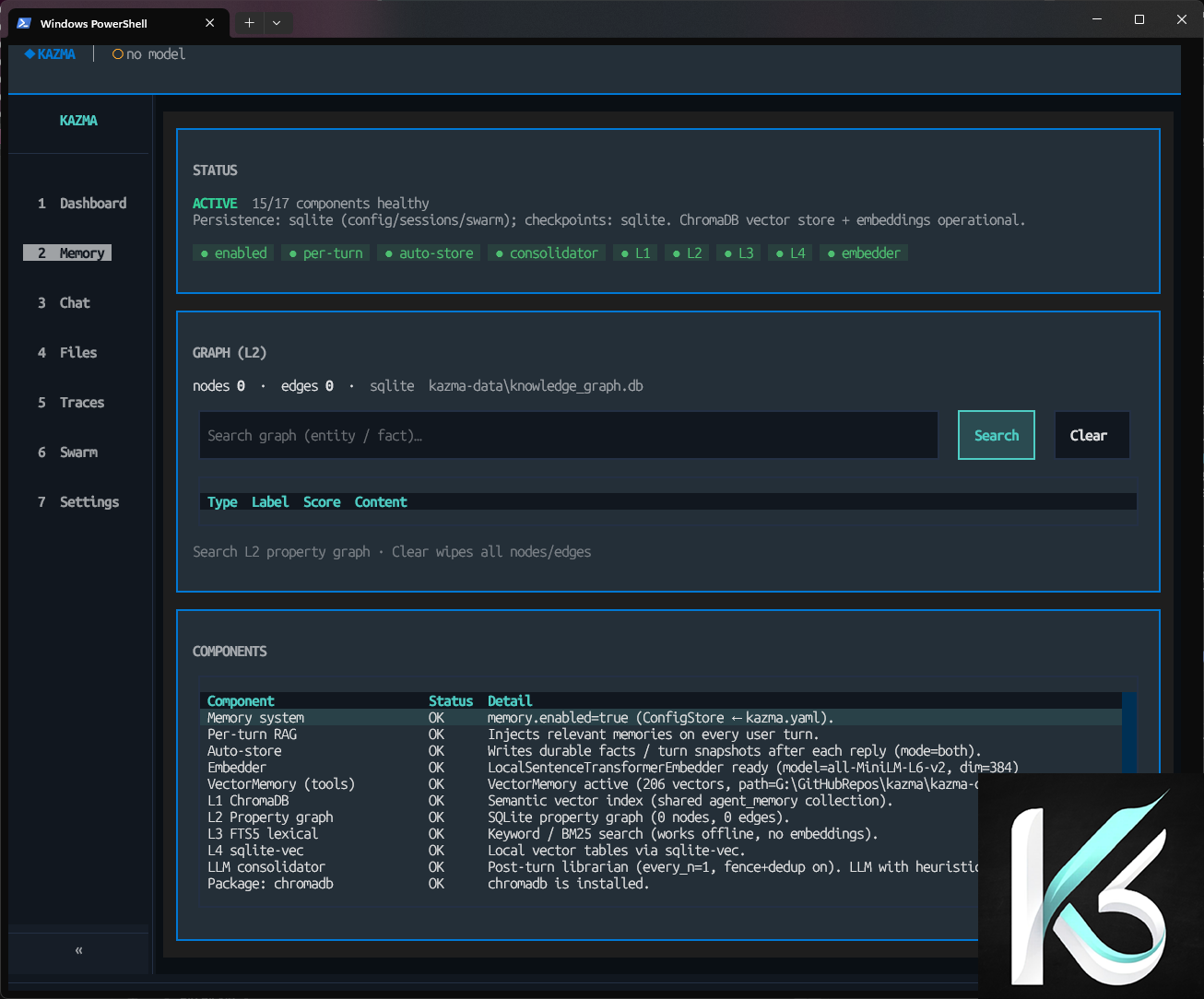
Task: Open Dashboard in the sidebar
Action: [x=82, y=204]
